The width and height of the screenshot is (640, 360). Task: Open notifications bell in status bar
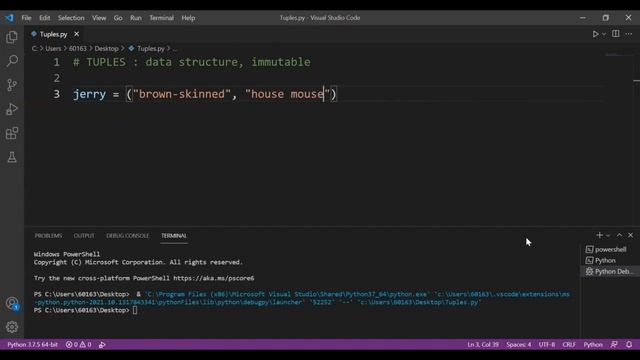point(629,345)
